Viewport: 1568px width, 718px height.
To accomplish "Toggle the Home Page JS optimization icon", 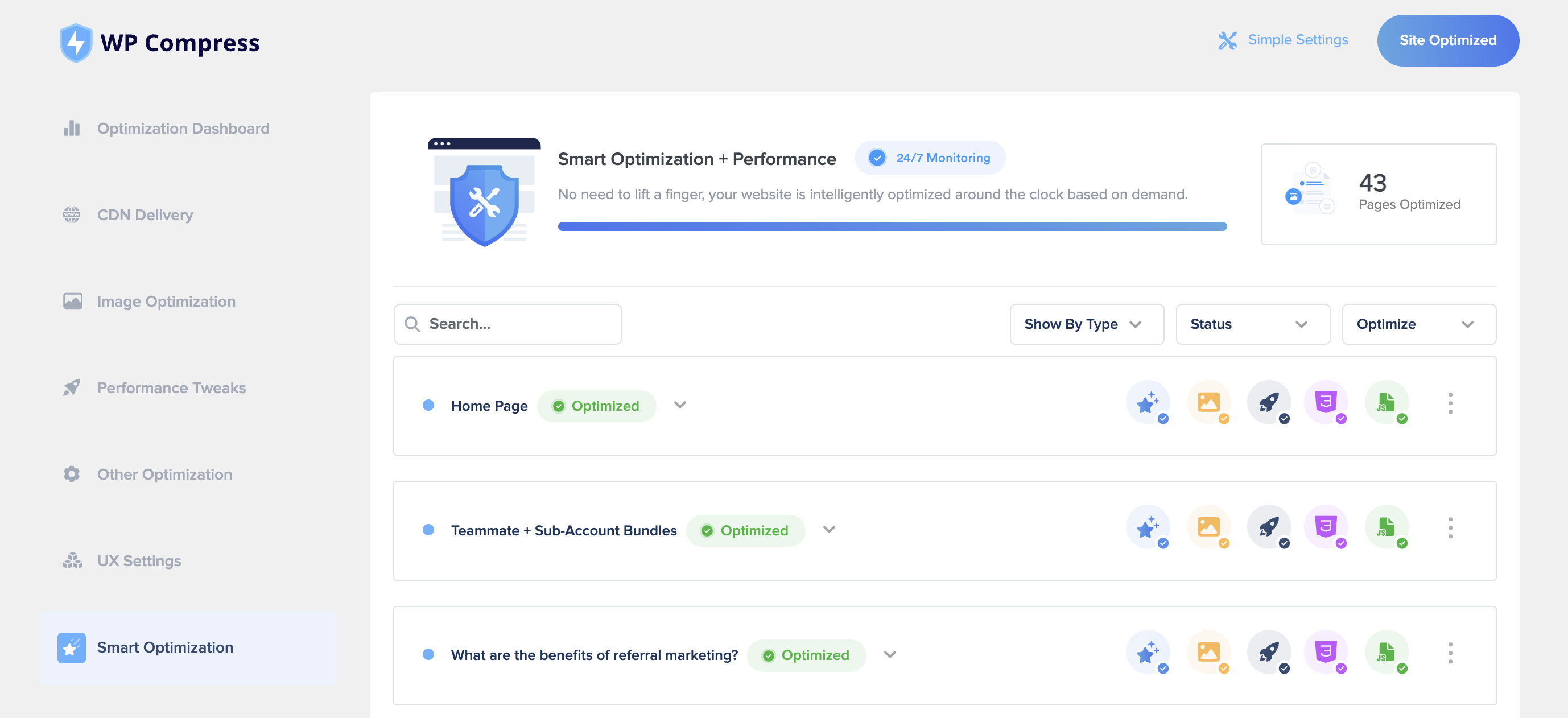I will pyautogui.click(x=1387, y=403).
